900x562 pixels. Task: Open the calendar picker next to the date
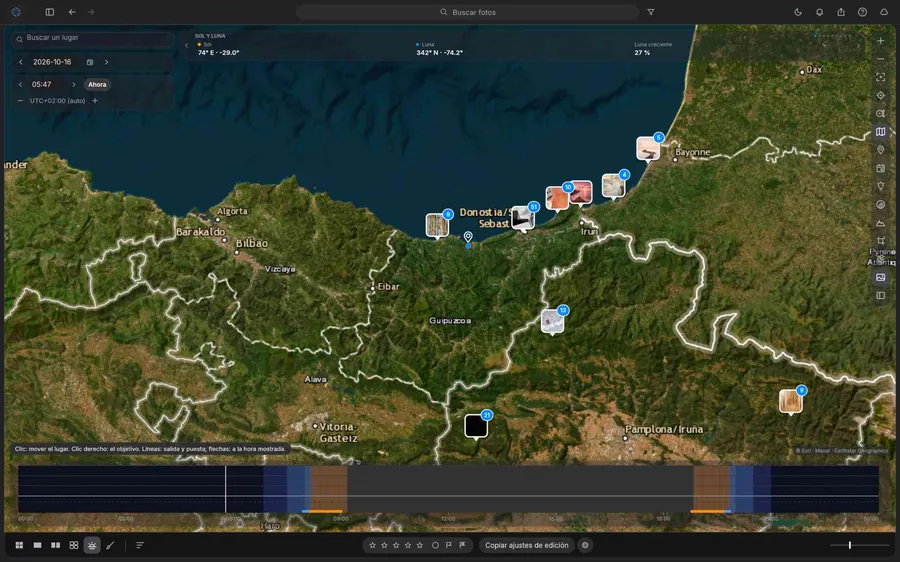click(x=90, y=62)
